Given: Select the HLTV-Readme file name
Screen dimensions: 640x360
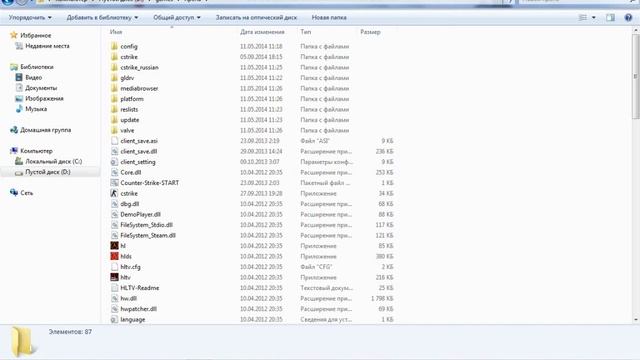Looking at the screenshot, I should (140, 288).
